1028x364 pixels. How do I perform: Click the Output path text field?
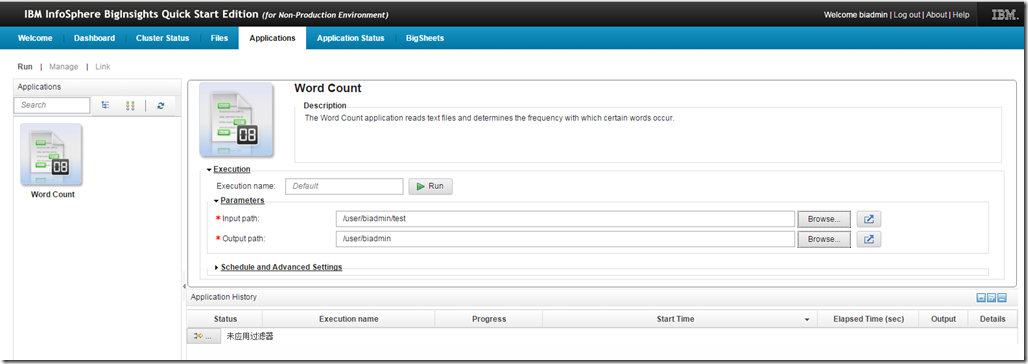(565, 239)
